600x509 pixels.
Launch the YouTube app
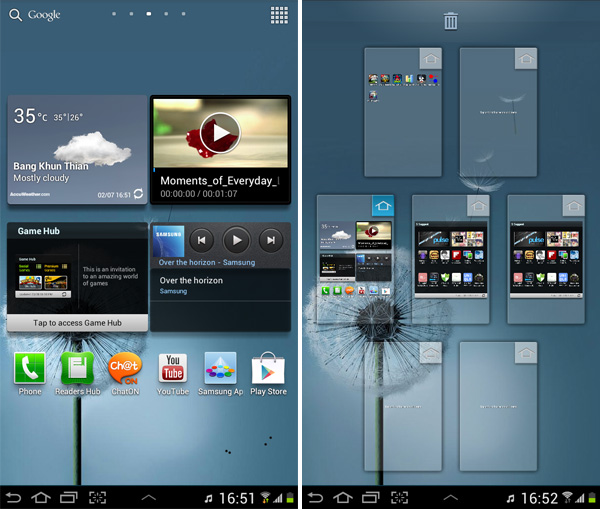coord(173,369)
